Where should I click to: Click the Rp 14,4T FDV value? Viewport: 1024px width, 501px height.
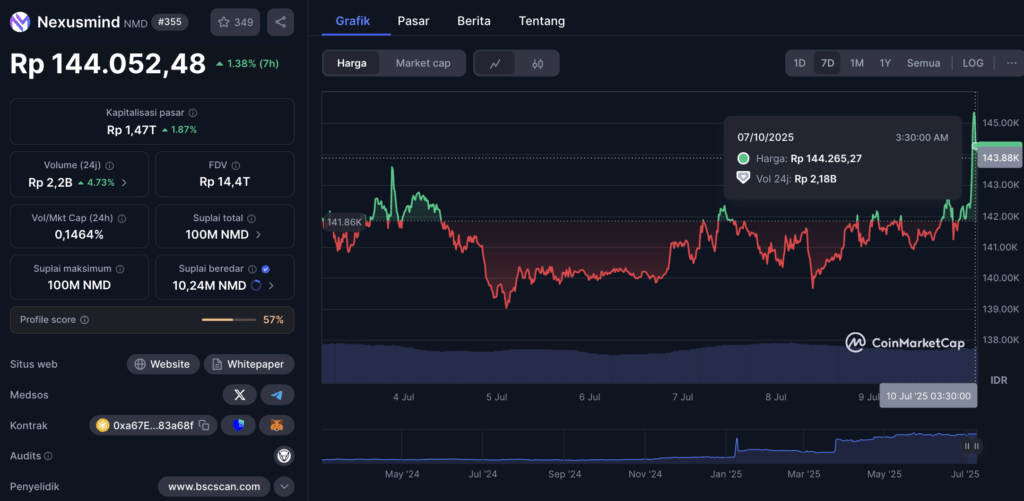[x=225, y=182]
